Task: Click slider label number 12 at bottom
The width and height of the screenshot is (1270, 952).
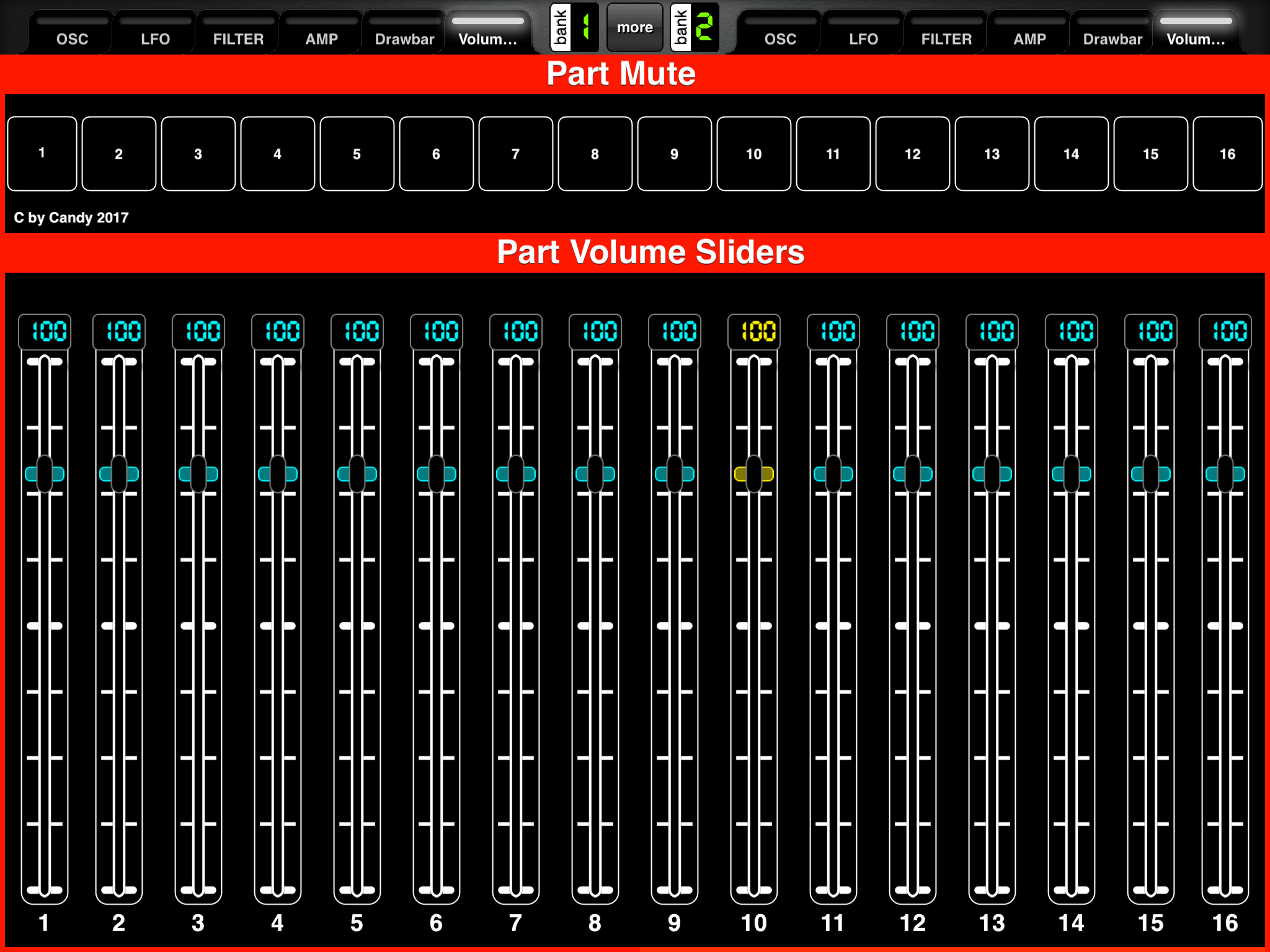Action: [913, 923]
